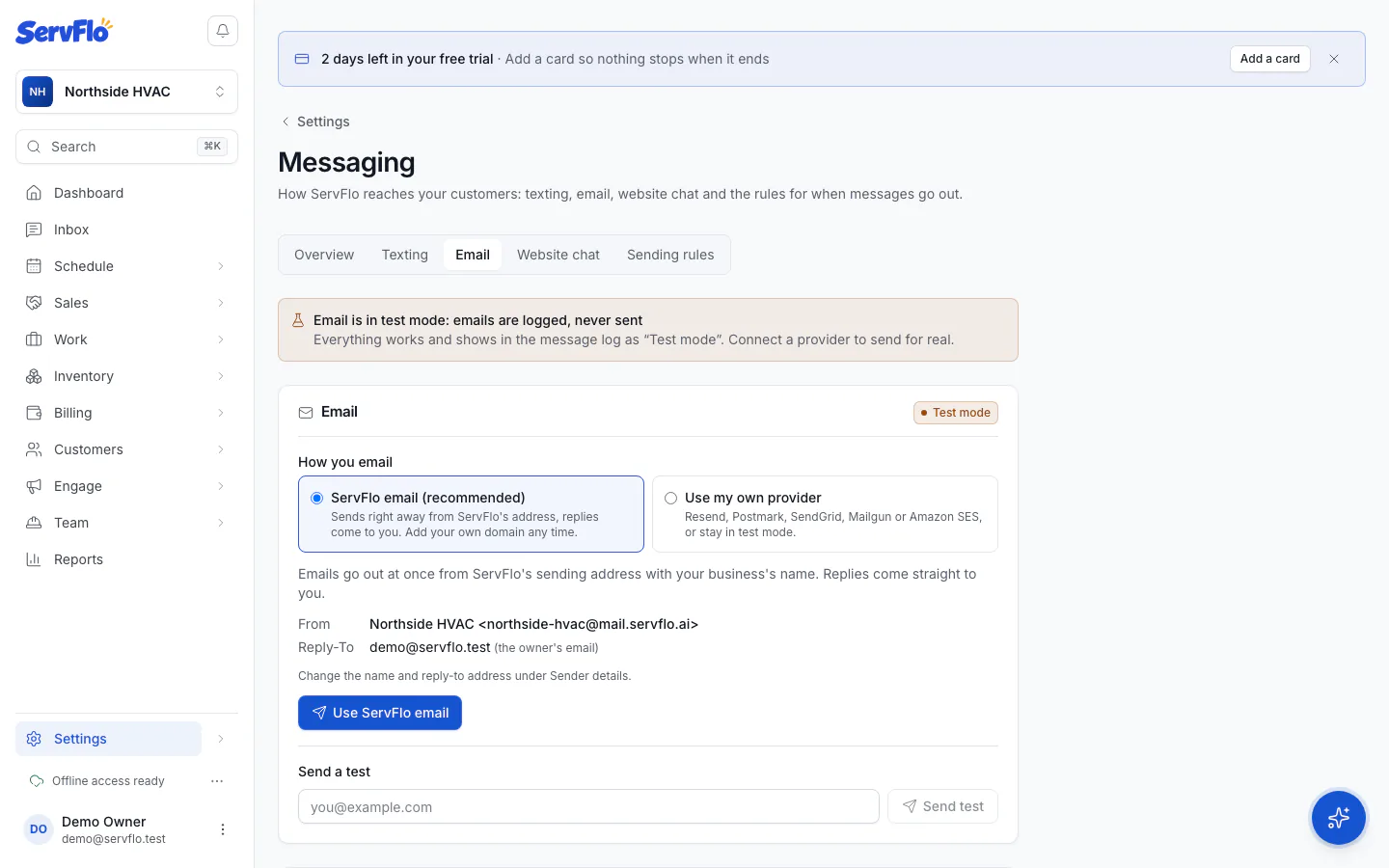Expand the Engage submenu chevron

[221, 486]
